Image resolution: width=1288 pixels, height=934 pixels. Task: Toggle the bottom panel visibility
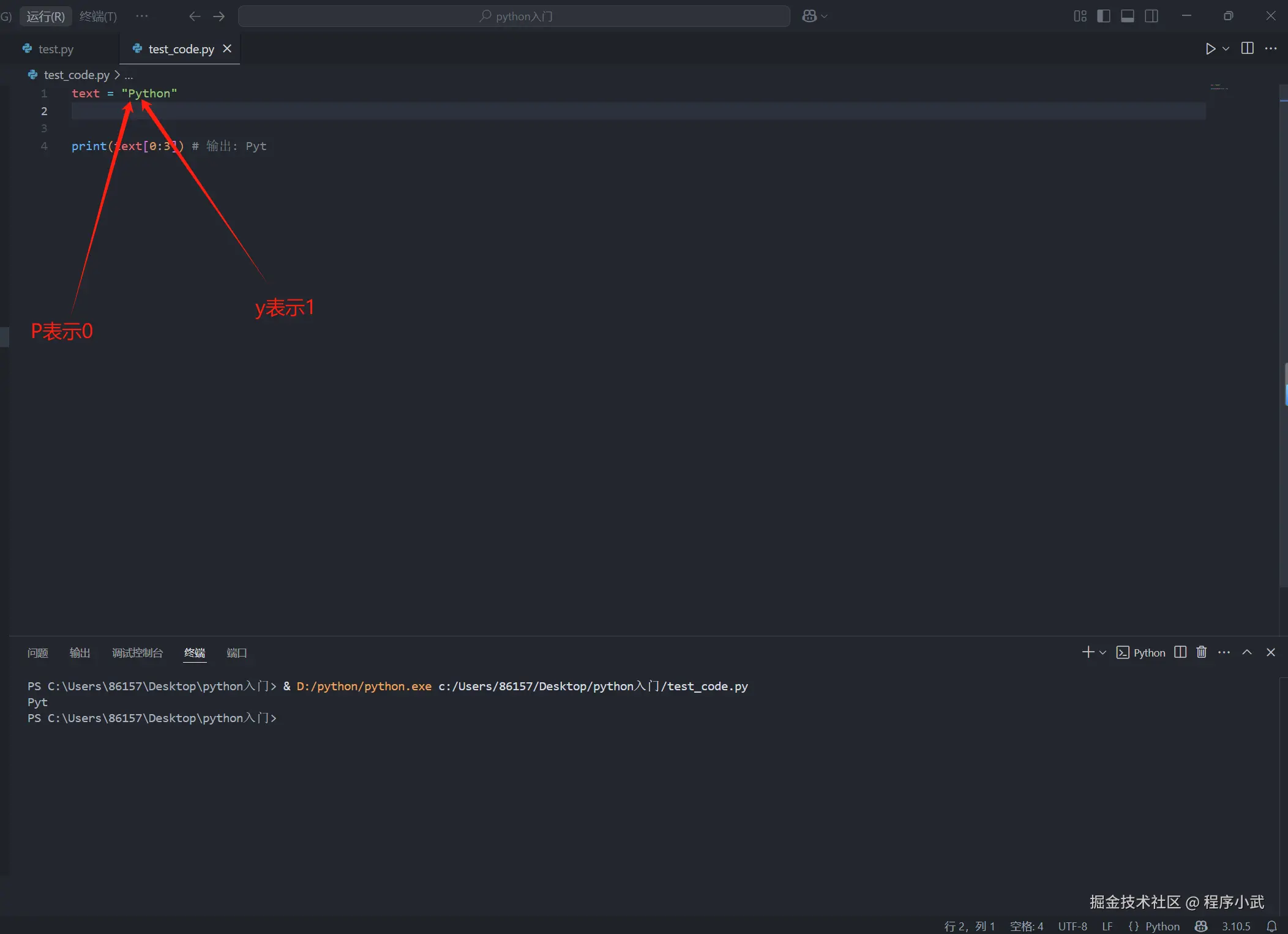point(1128,17)
